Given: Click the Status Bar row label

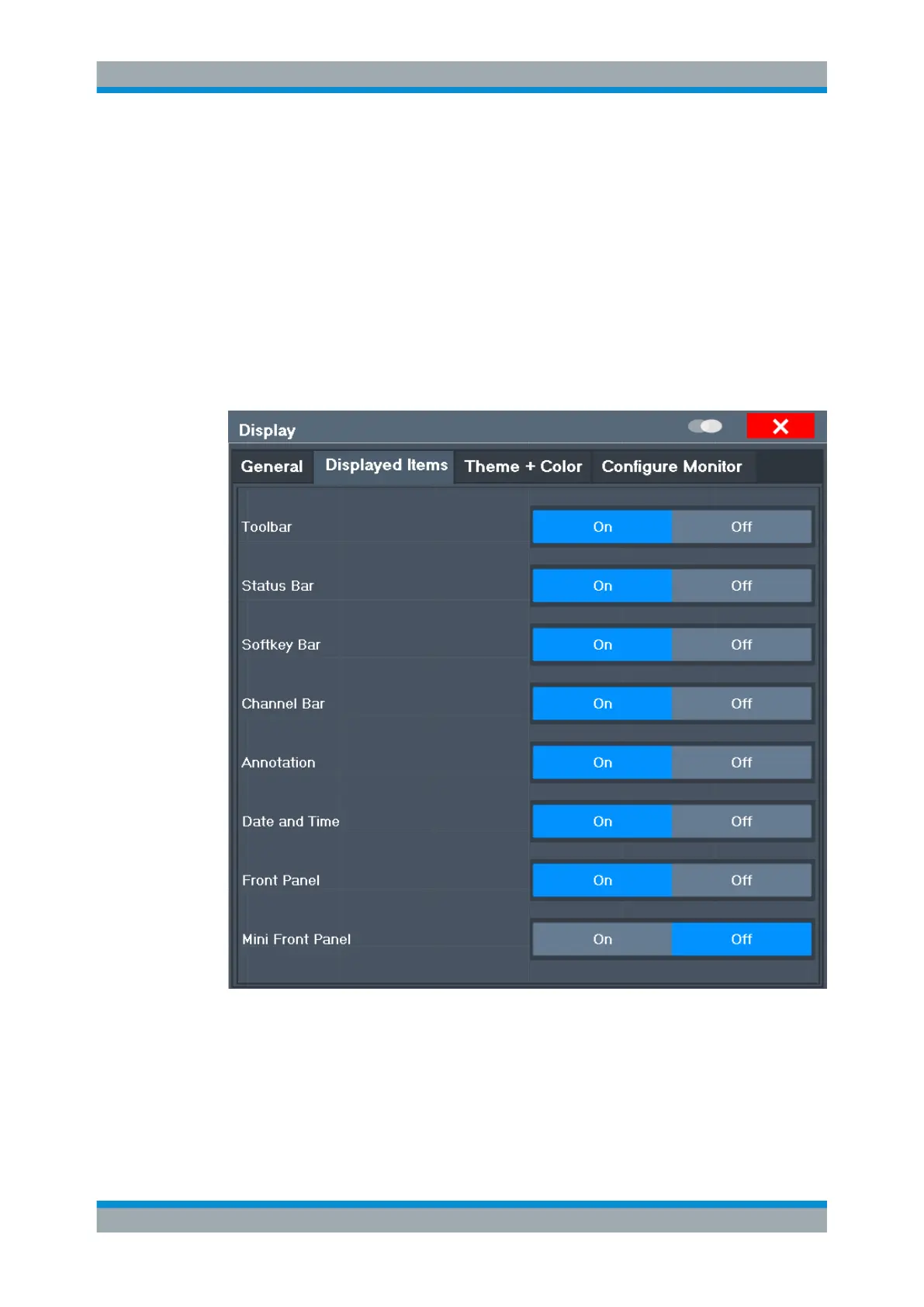Looking at the screenshot, I should (278, 586).
